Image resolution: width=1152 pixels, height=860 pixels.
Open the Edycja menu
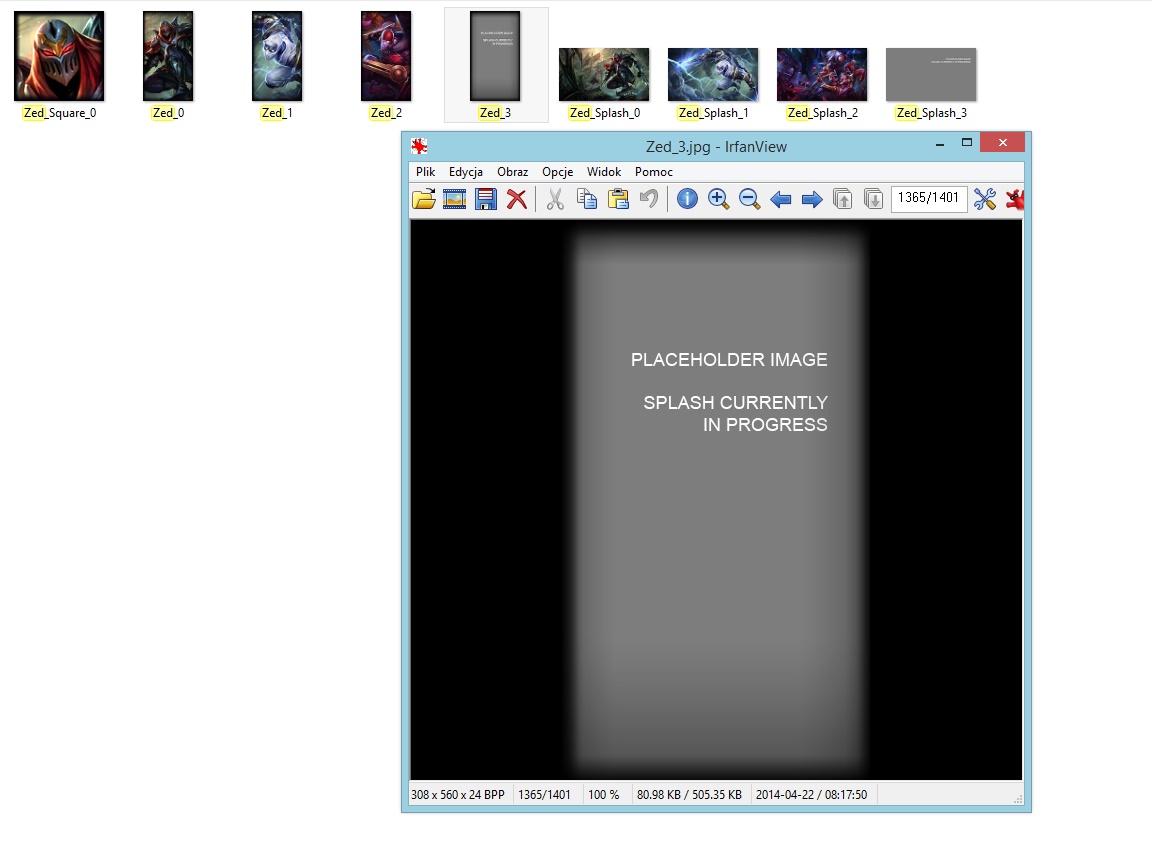click(466, 172)
